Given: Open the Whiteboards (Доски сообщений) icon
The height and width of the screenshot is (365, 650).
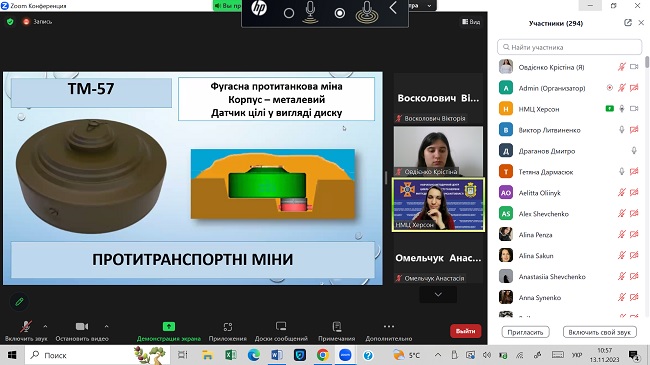Looking at the screenshot, I should click(x=281, y=327).
